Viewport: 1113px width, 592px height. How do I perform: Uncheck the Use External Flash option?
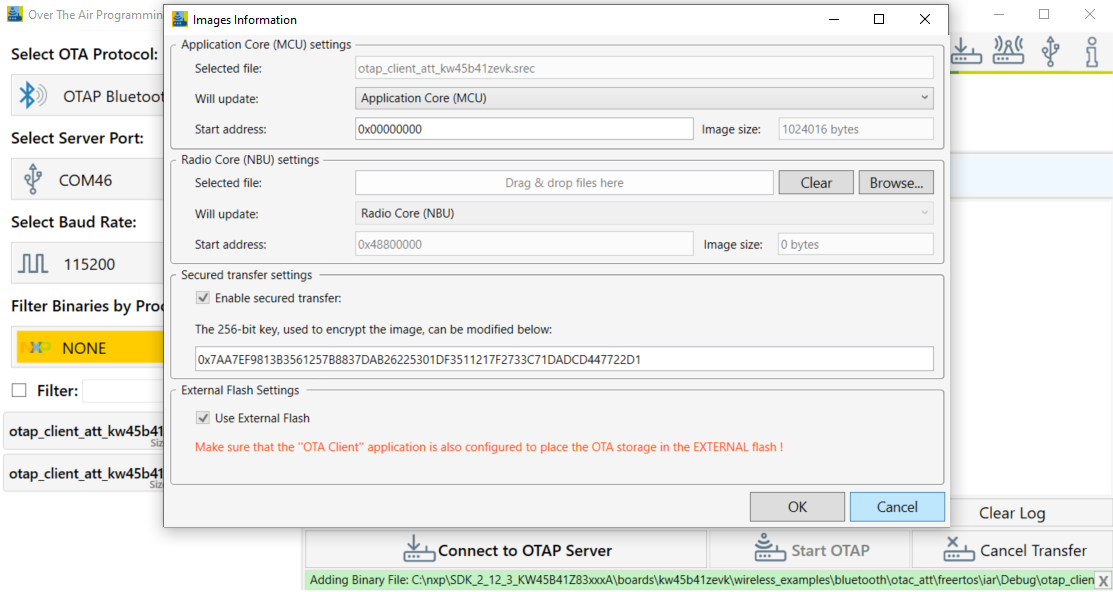[203, 418]
